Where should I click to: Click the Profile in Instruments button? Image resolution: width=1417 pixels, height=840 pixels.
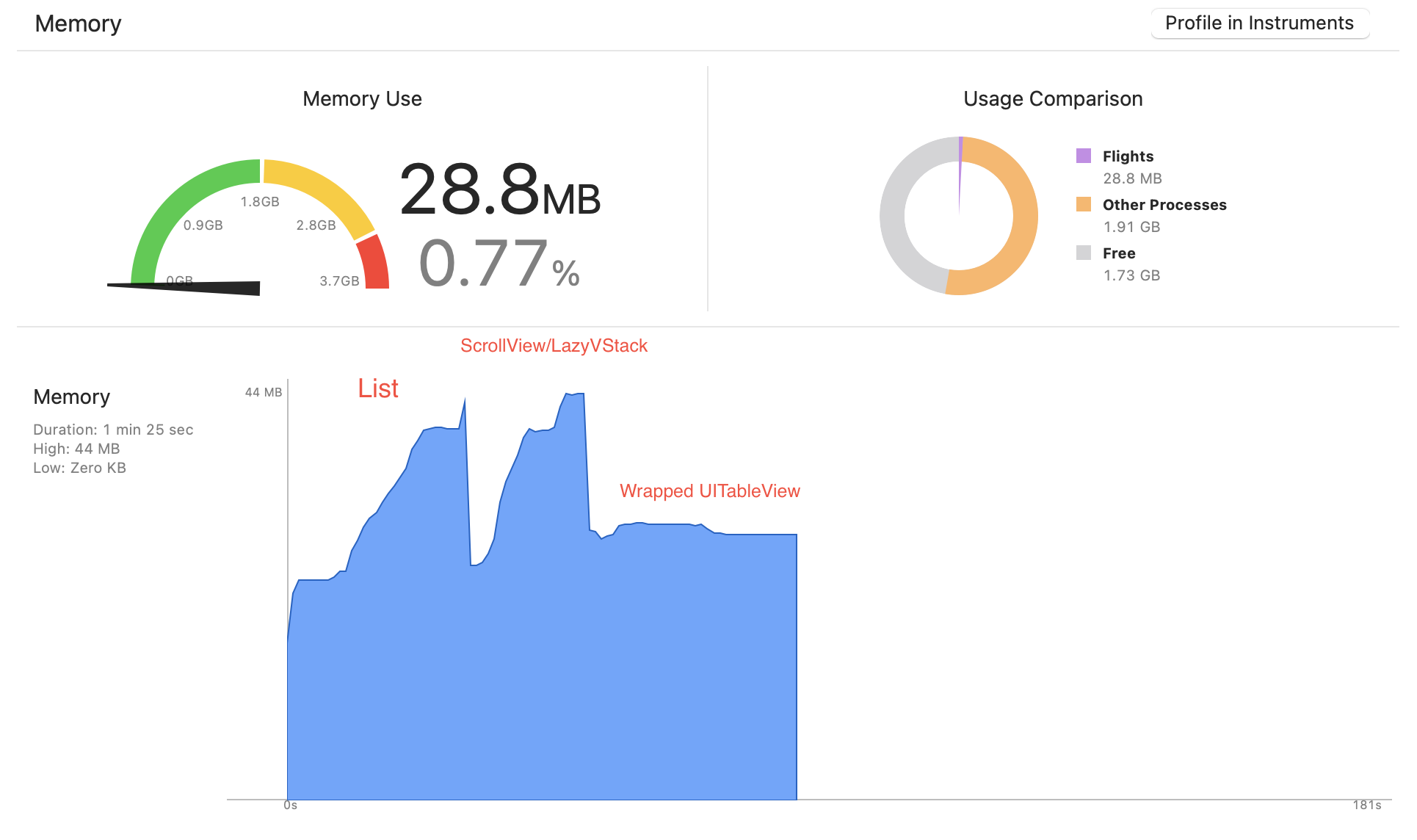(x=1259, y=23)
